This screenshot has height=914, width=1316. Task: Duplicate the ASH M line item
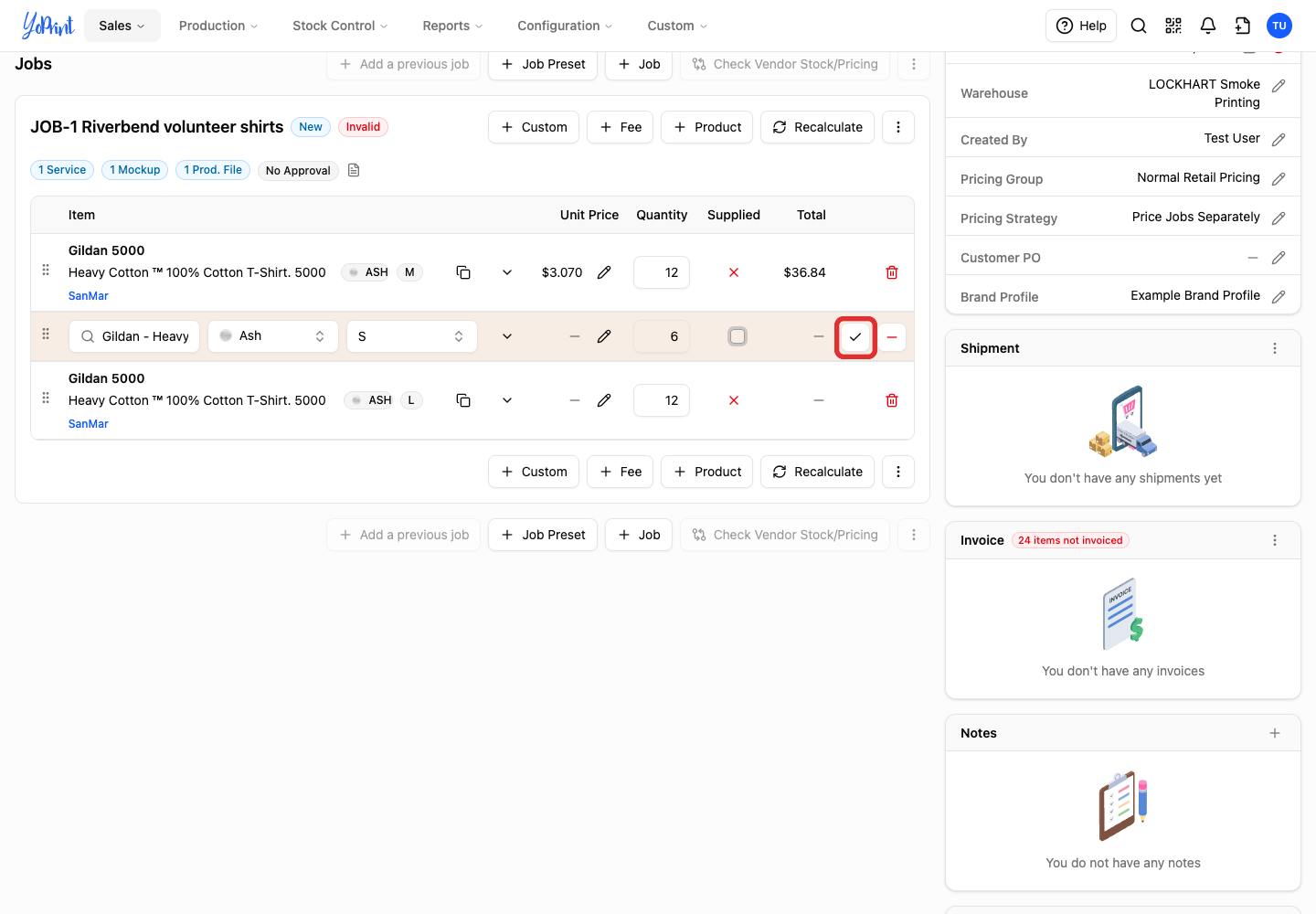pos(463,272)
